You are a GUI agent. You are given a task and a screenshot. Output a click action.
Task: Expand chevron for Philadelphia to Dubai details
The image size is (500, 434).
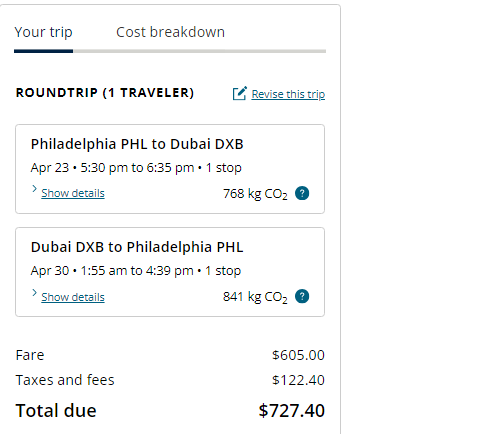[x=34, y=189]
